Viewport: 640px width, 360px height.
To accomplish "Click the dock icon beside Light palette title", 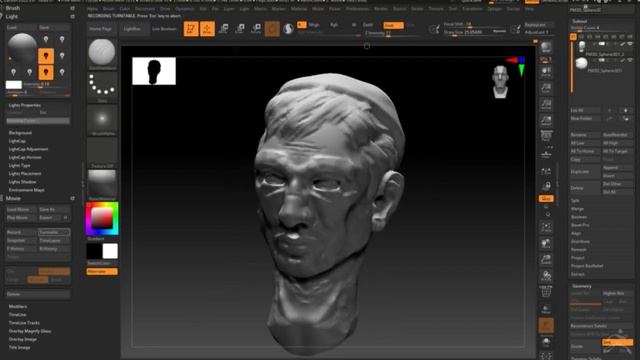I will click(x=73, y=16).
